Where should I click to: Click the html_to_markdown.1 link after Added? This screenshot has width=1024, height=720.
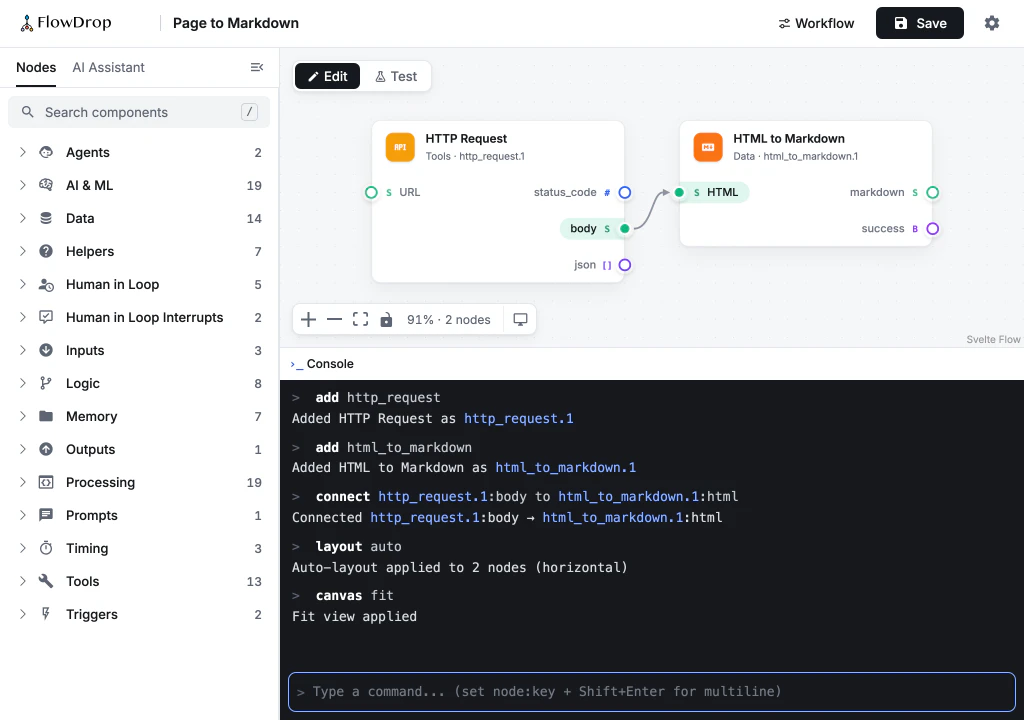coord(566,468)
